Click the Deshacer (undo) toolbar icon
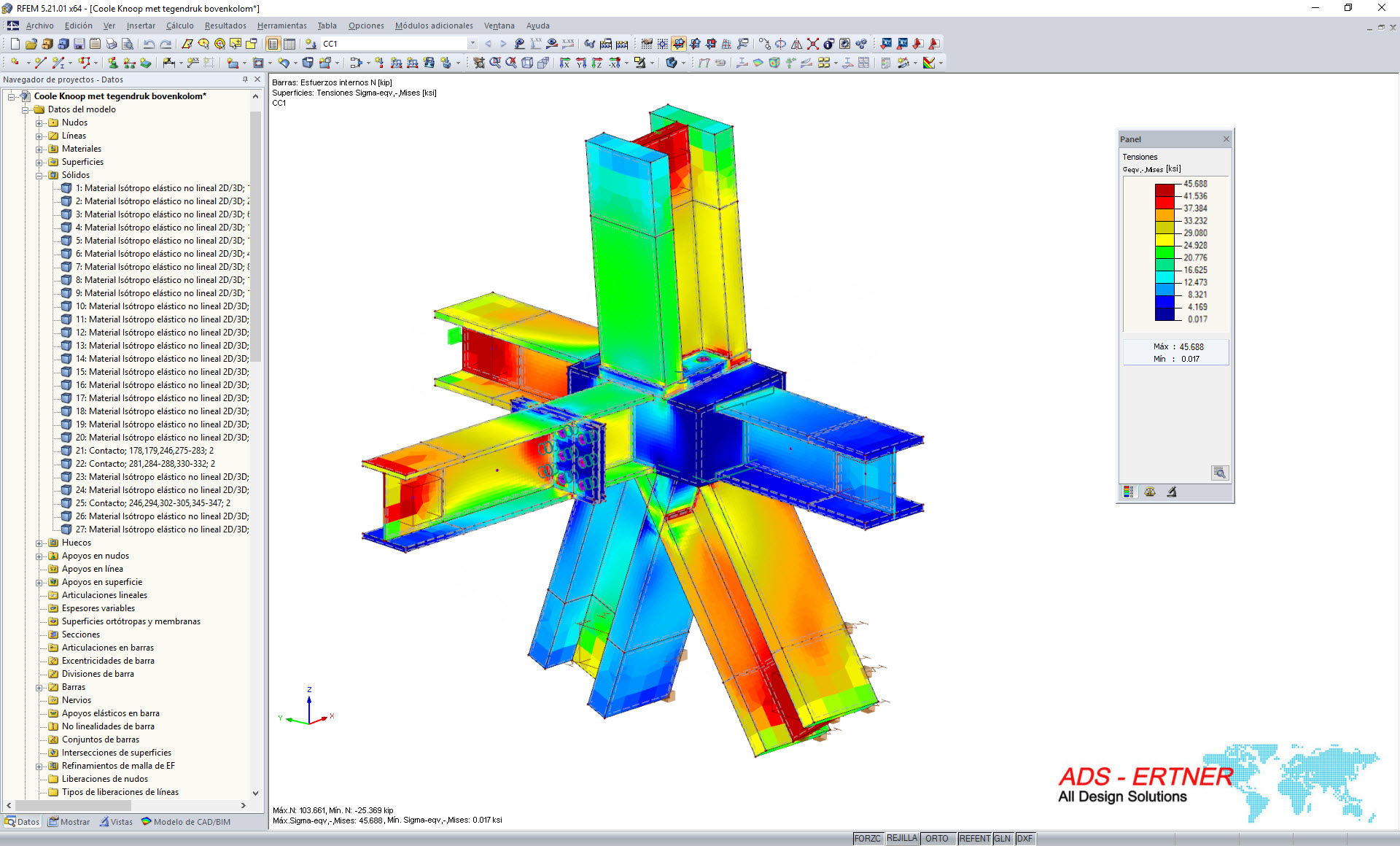The width and height of the screenshot is (1400, 846). pos(148,44)
